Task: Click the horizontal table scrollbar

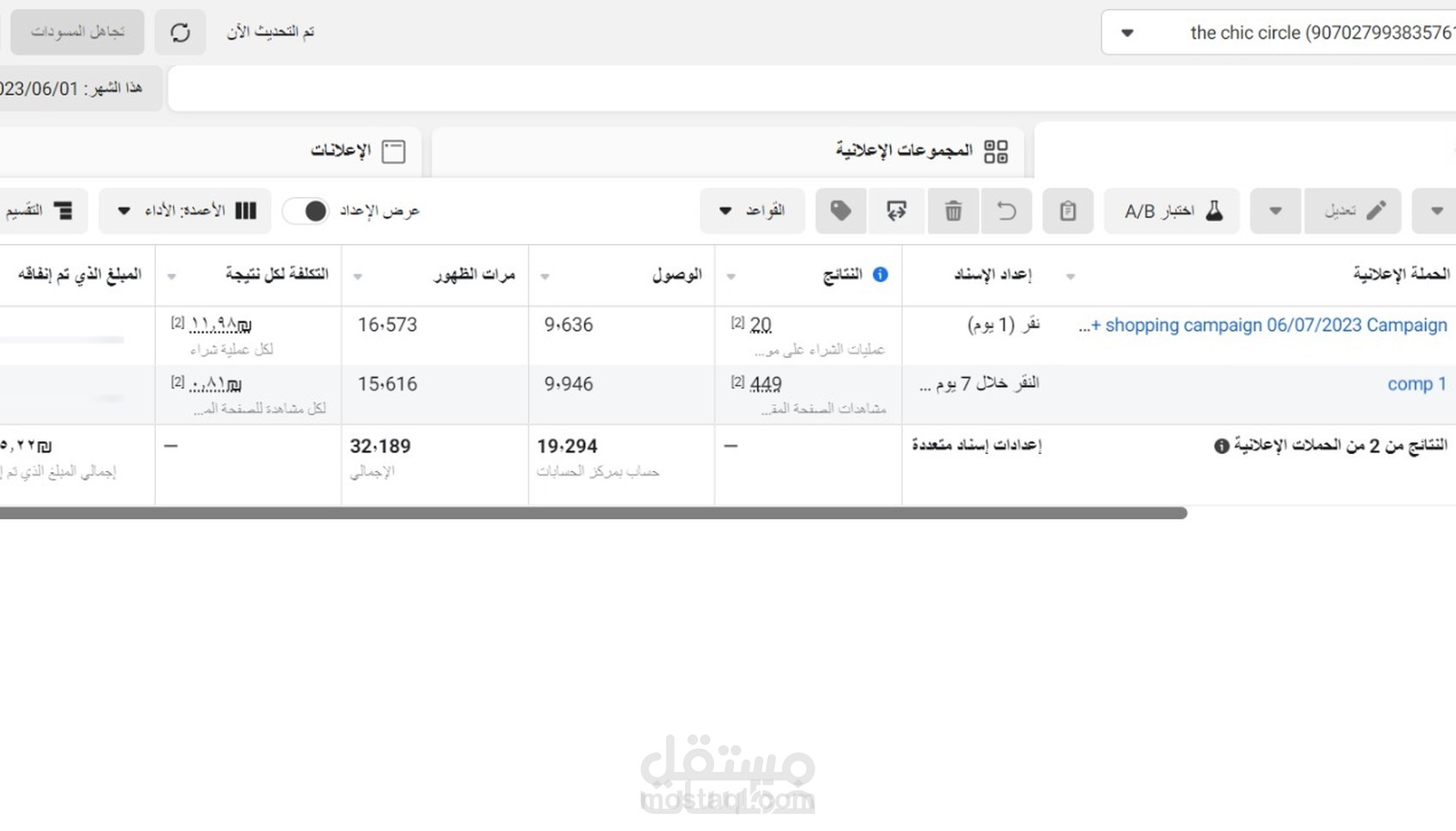Action: click(593, 513)
